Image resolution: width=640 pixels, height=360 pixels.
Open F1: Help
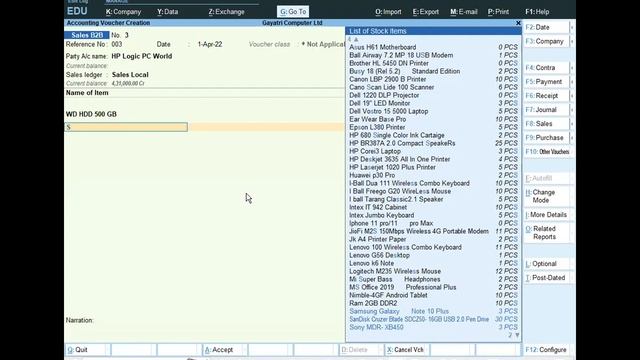click(x=537, y=12)
